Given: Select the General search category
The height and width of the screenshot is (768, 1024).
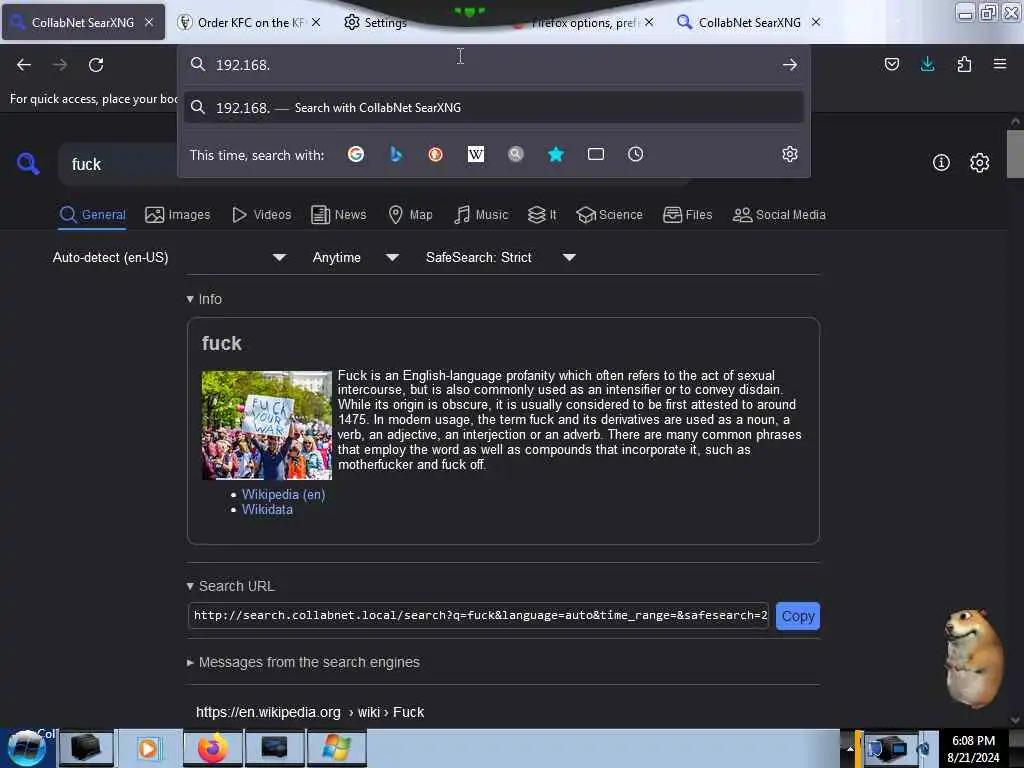Looking at the screenshot, I should click(92, 215).
